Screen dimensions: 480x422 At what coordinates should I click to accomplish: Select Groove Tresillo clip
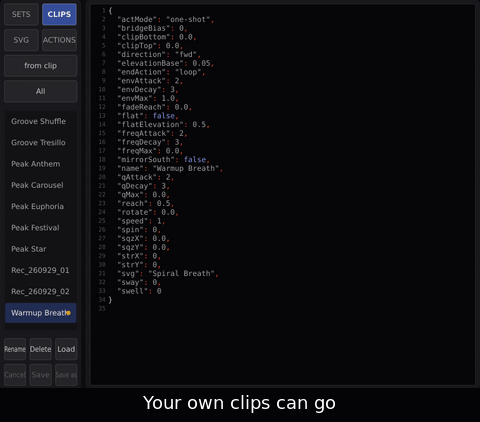point(41,143)
